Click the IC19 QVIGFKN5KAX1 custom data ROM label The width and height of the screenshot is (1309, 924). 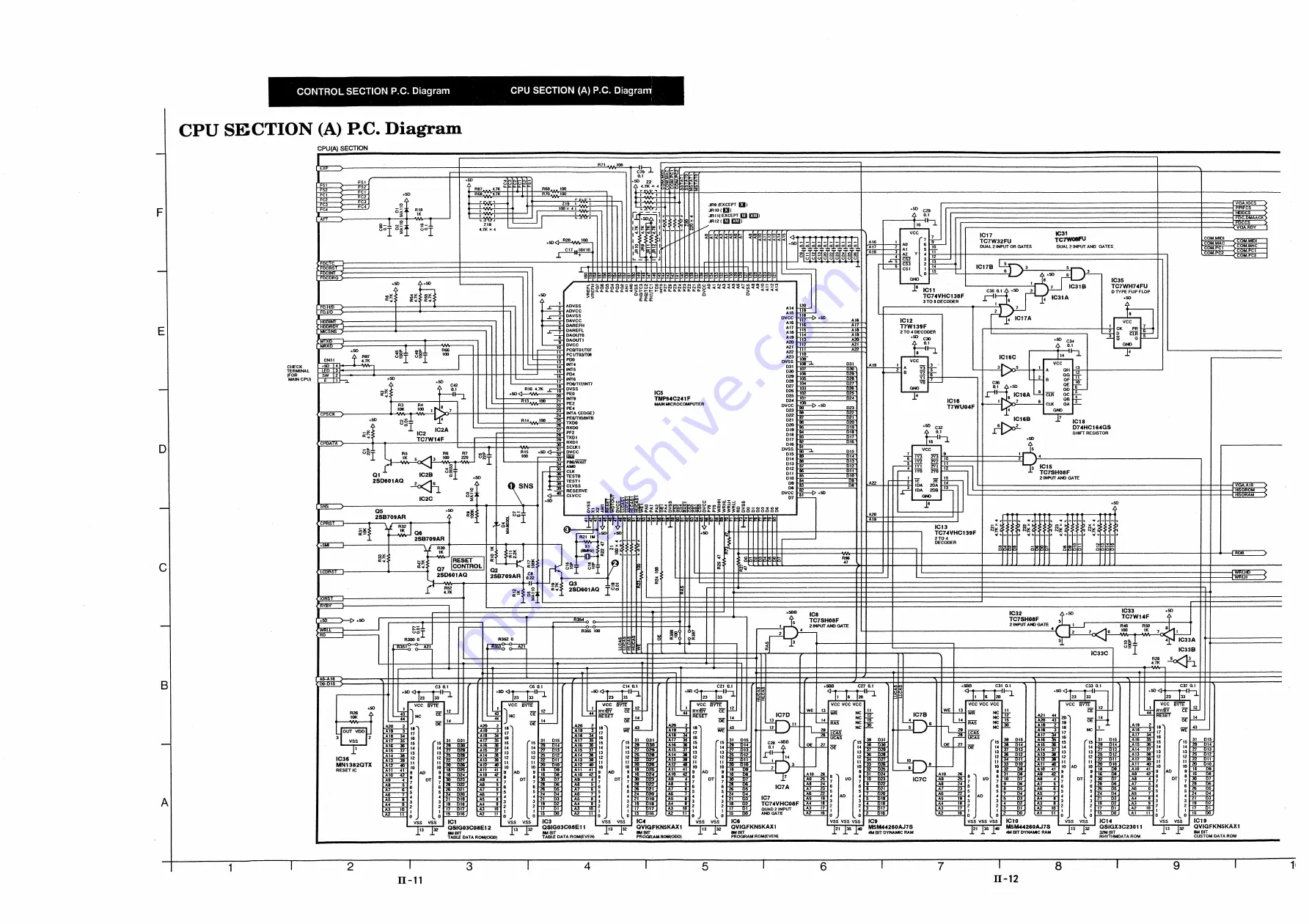click(x=1217, y=828)
